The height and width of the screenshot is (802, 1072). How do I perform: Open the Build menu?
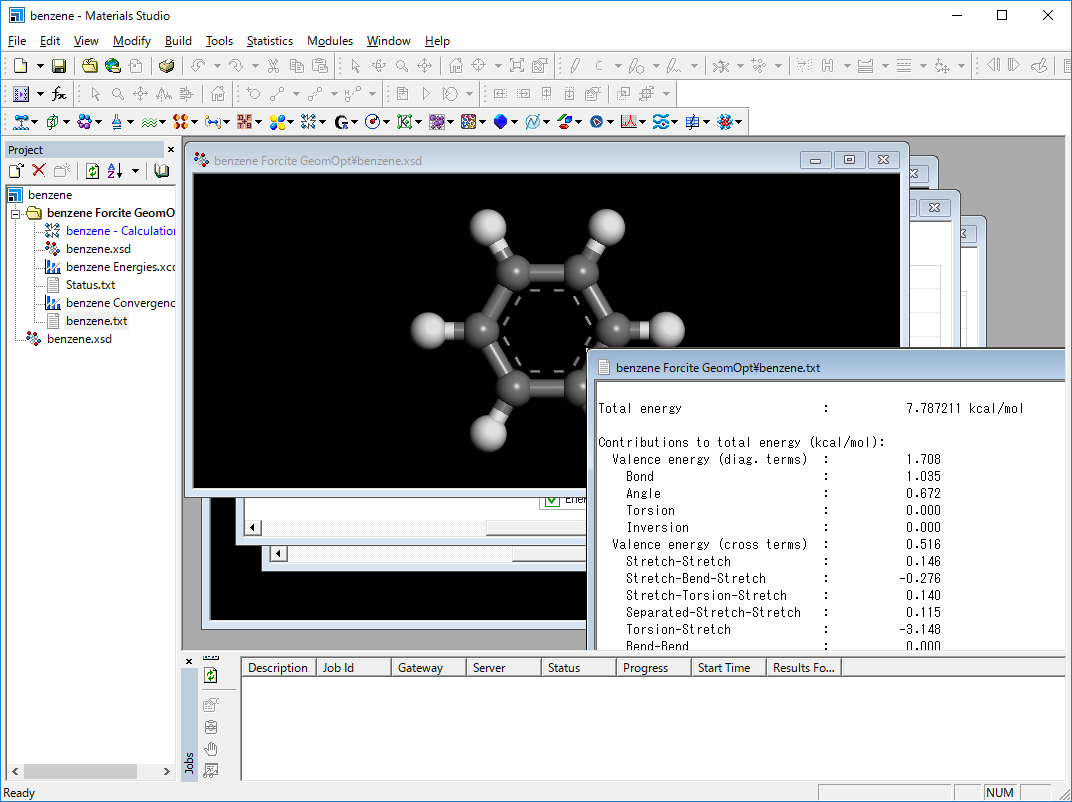tap(178, 41)
